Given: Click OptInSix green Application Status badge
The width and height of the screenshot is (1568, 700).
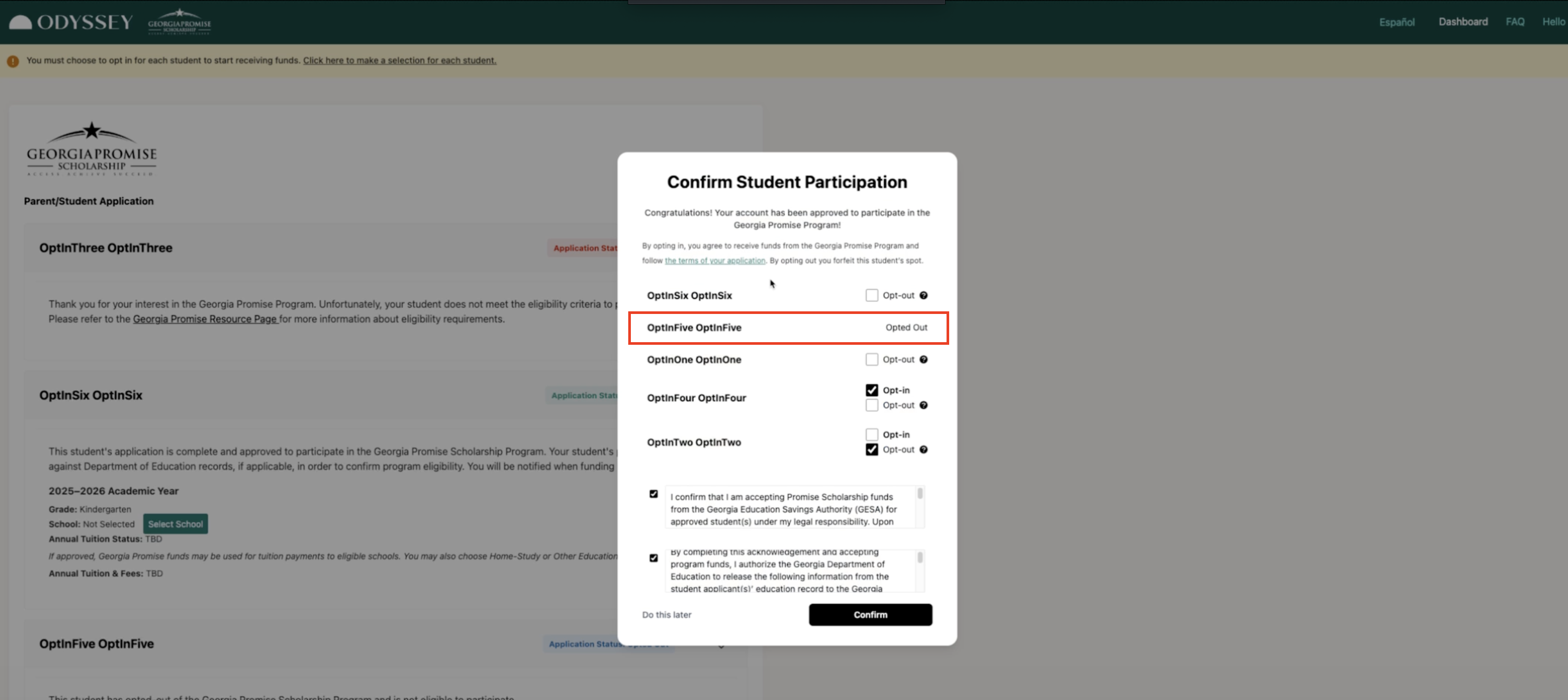Looking at the screenshot, I should [x=582, y=395].
